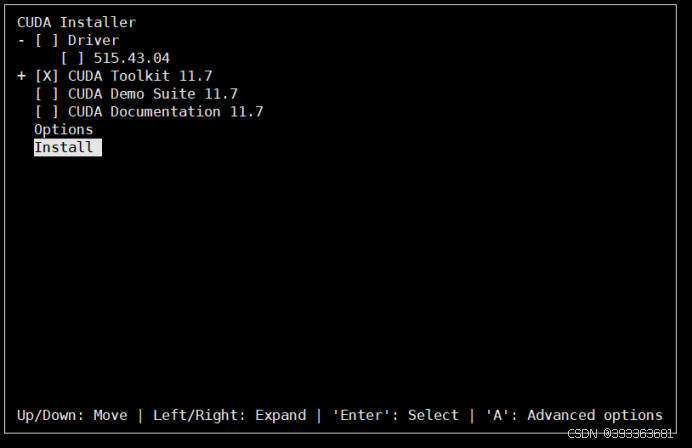The width and height of the screenshot is (692, 448).
Task: Click the CUDA Demo Suite 11.7 label
Action: [153, 94]
